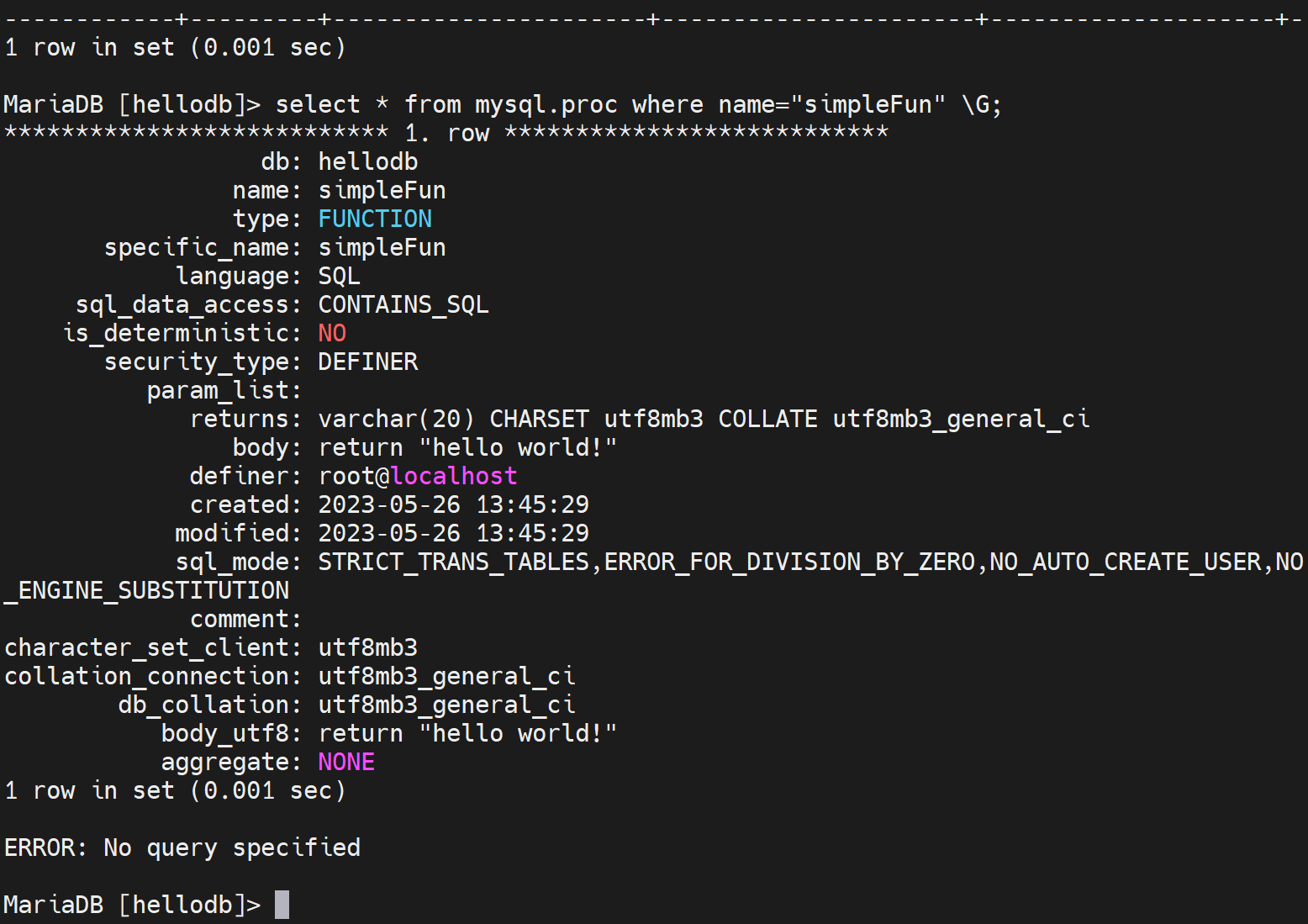Click the modified timestamp value
This screenshot has height=924, width=1308.
pyautogui.click(x=453, y=533)
